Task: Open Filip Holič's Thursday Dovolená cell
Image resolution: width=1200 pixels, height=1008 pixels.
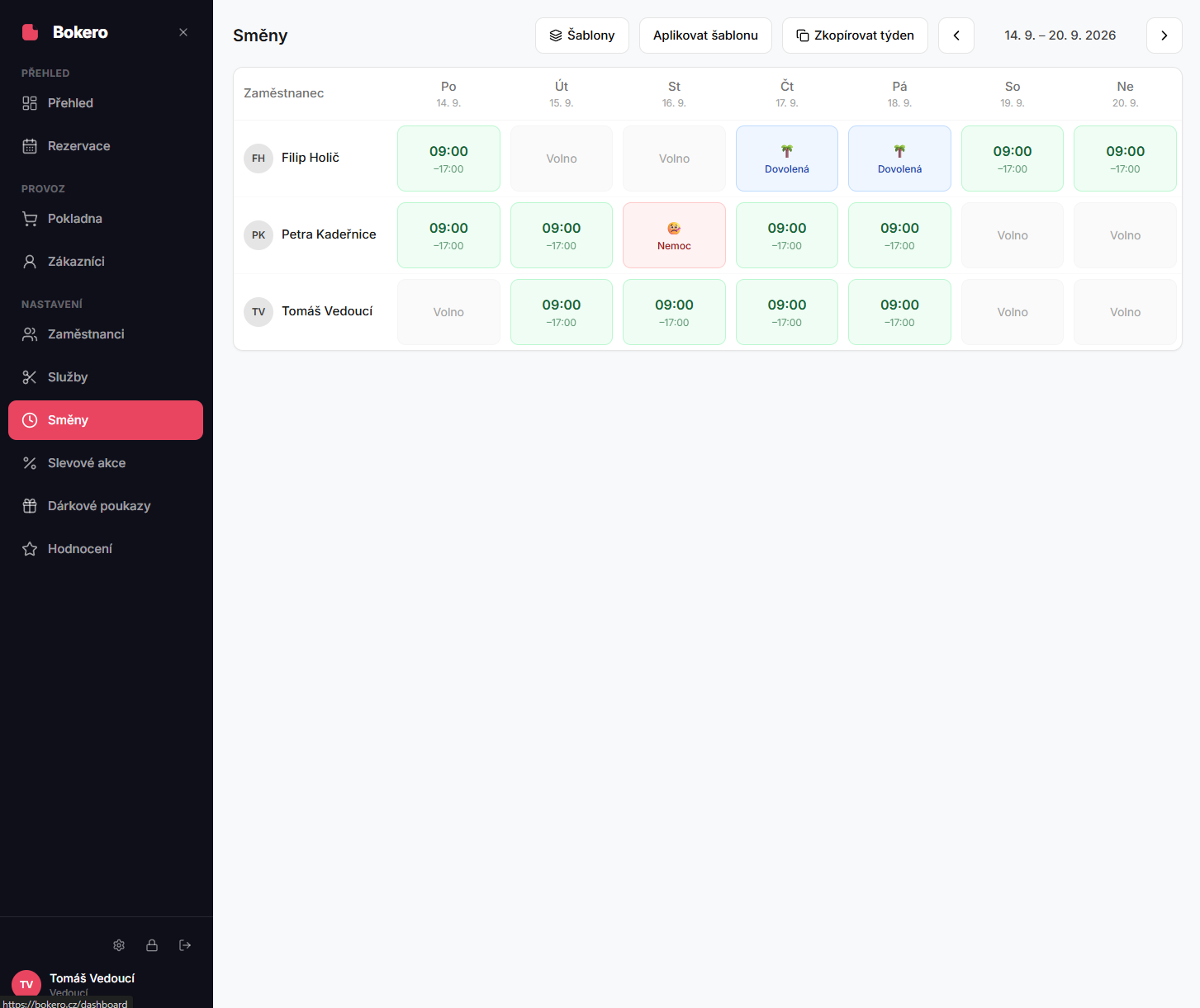Action: click(x=787, y=159)
